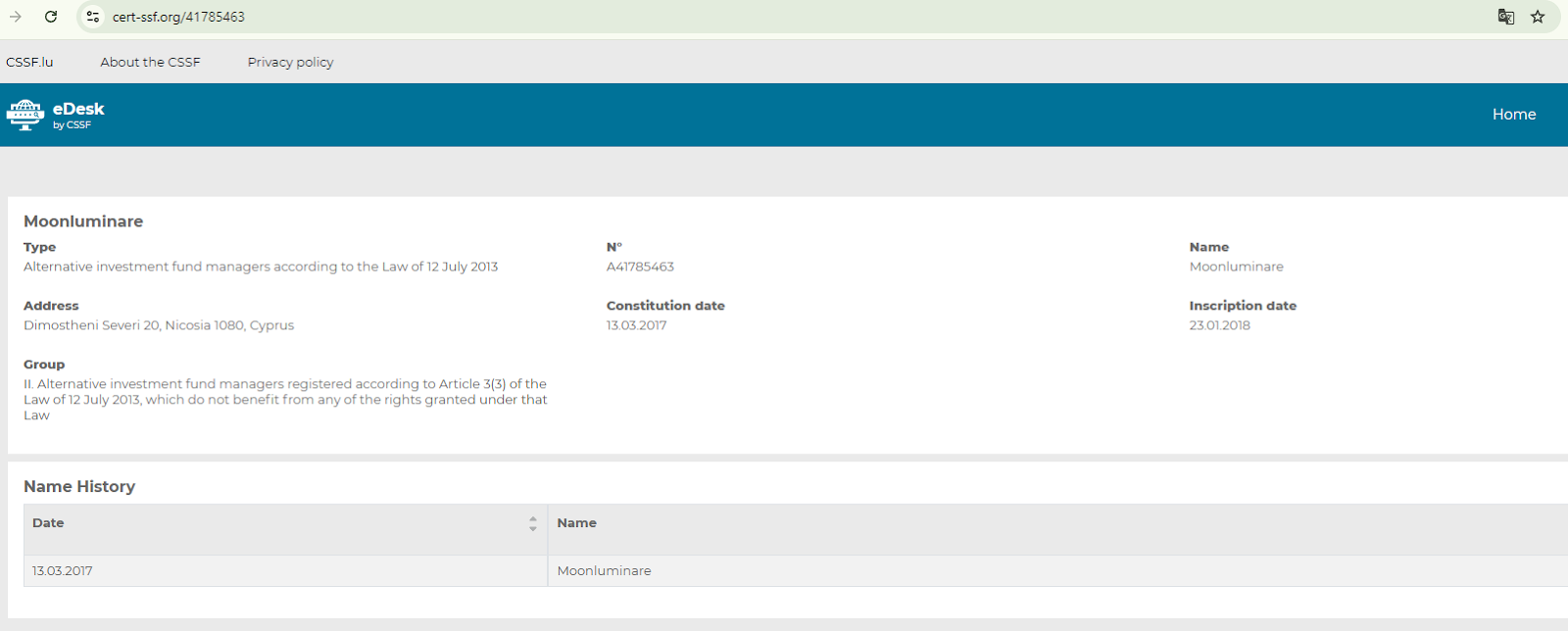Click the browser forward arrow

[x=16, y=17]
